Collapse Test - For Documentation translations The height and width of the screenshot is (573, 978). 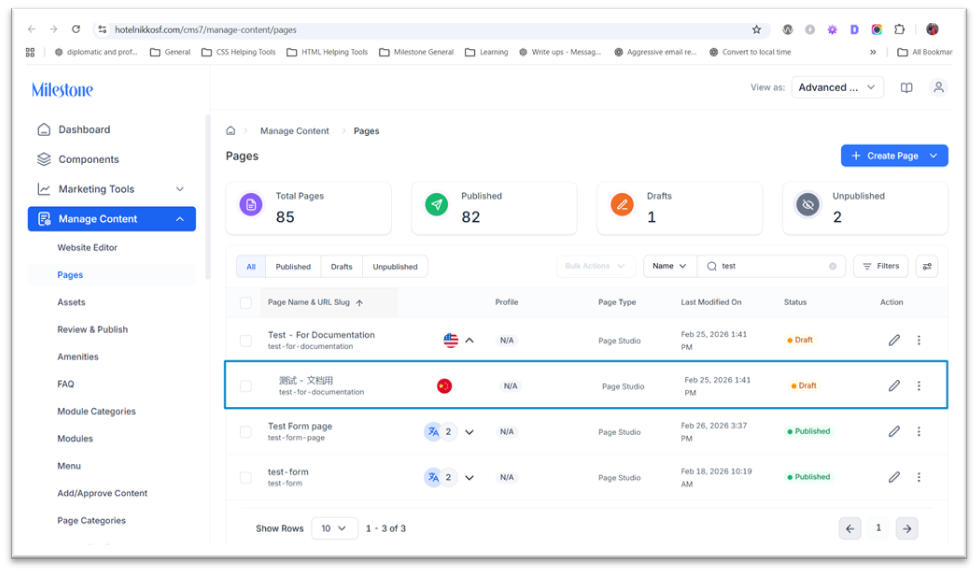470,340
